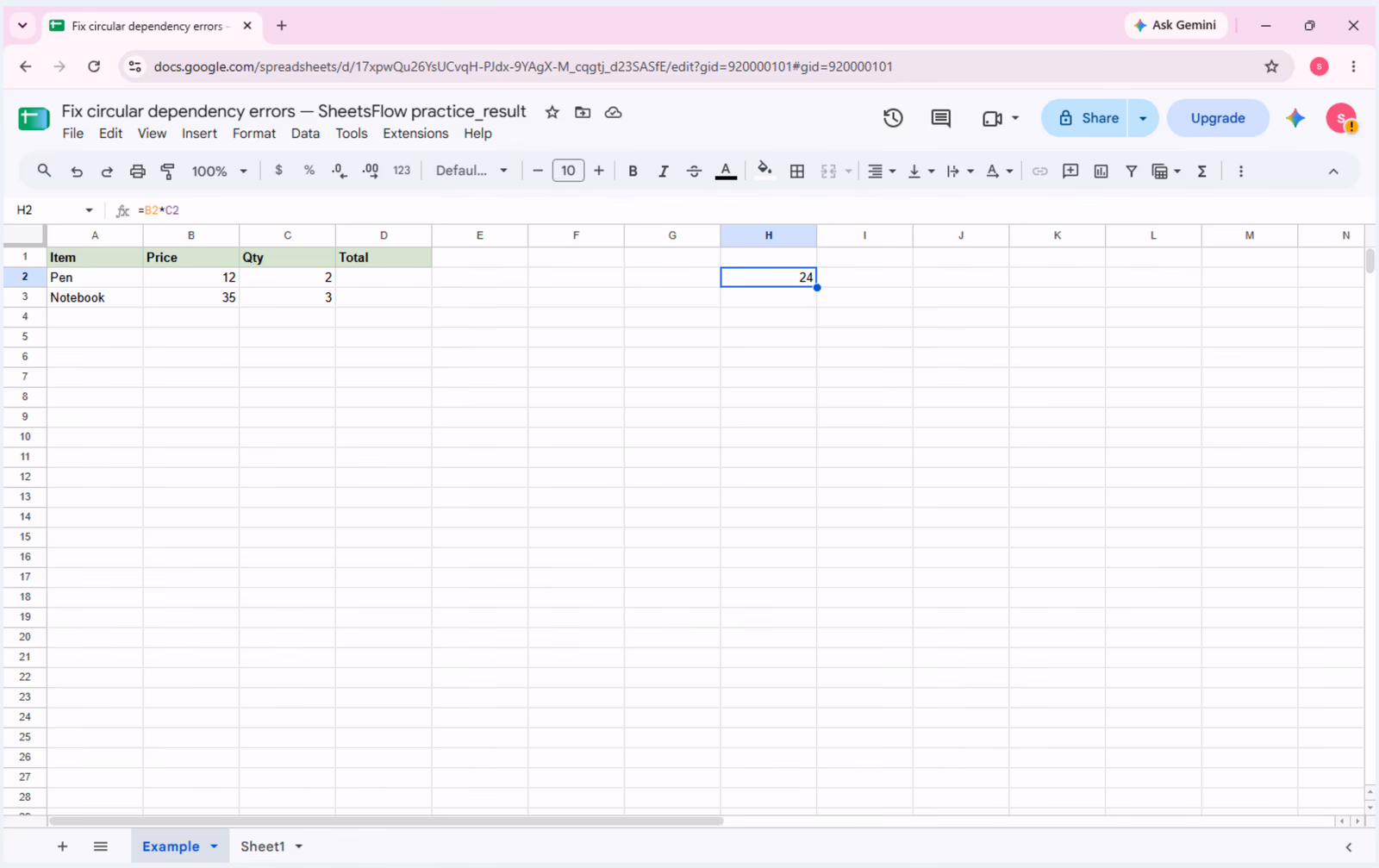The image size is (1379, 868).
Task: Open the borders menu
Action: pos(797,171)
